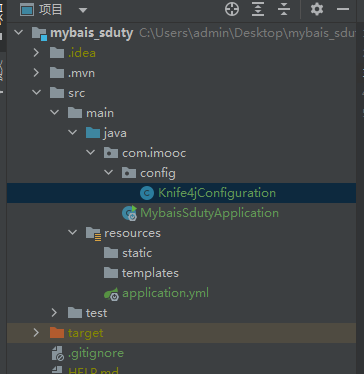Open project panel settings gear
Image resolution: width=364 pixels, height=374 pixels.
pos(317,9)
